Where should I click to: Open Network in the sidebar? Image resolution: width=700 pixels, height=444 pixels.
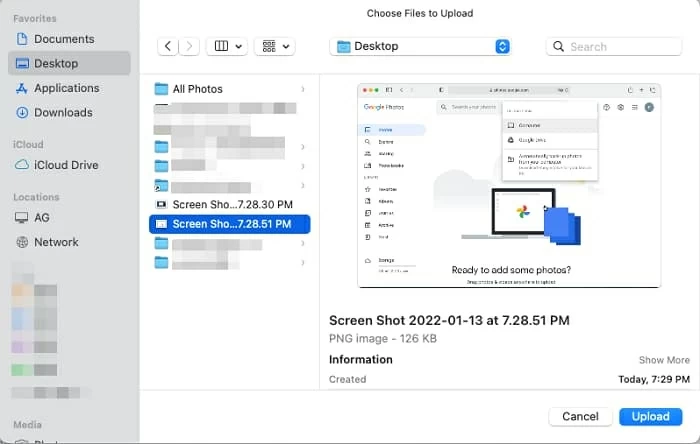(56, 242)
